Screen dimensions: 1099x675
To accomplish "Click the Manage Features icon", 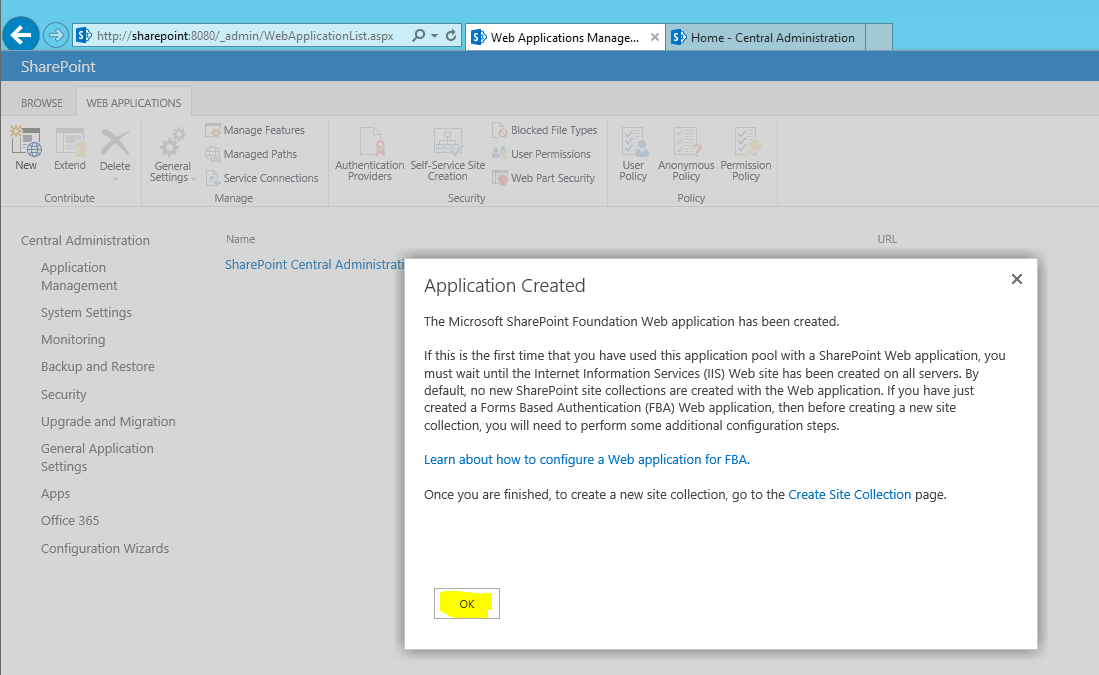I will pyautogui.click(x=213, y=130).
